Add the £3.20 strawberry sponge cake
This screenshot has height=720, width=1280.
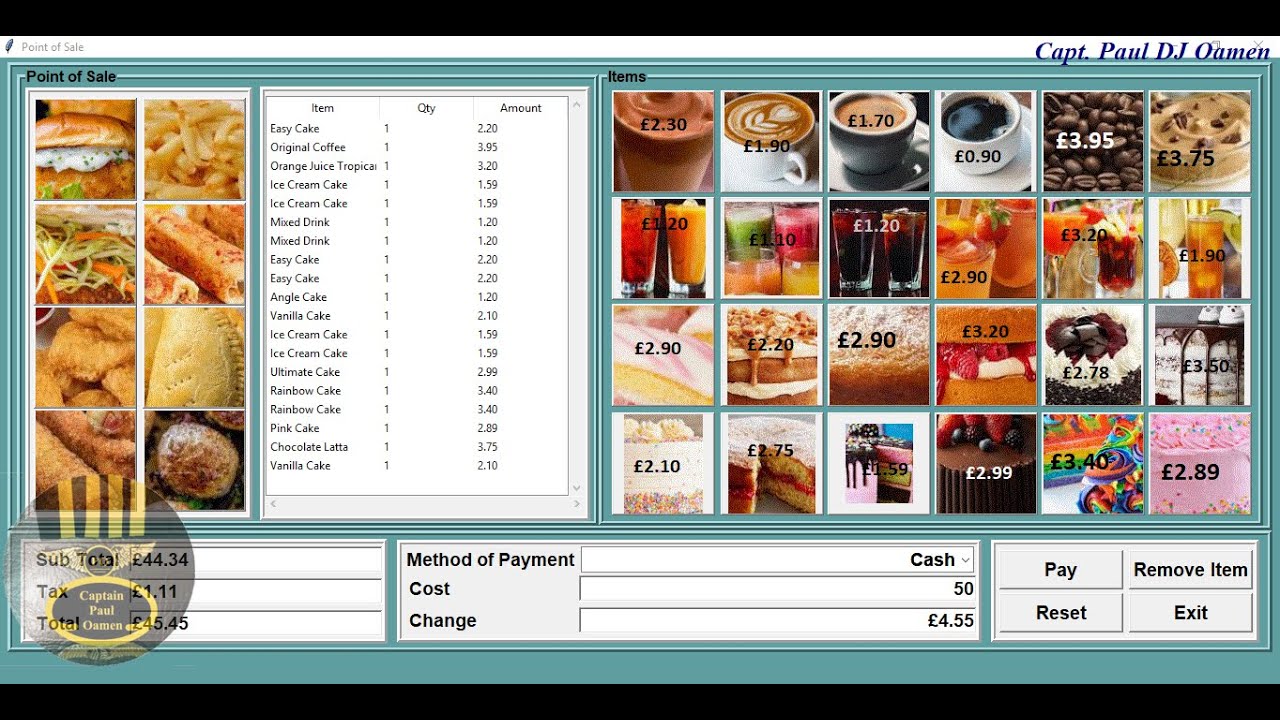click(x=985, y=355)
